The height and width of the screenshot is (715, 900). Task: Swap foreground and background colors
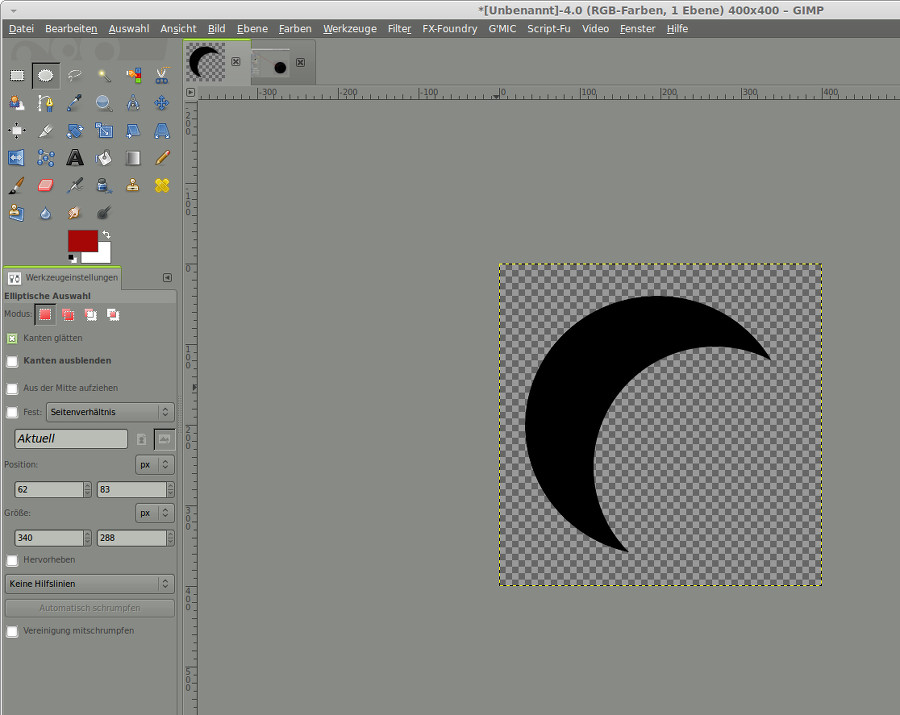(105, 234)
